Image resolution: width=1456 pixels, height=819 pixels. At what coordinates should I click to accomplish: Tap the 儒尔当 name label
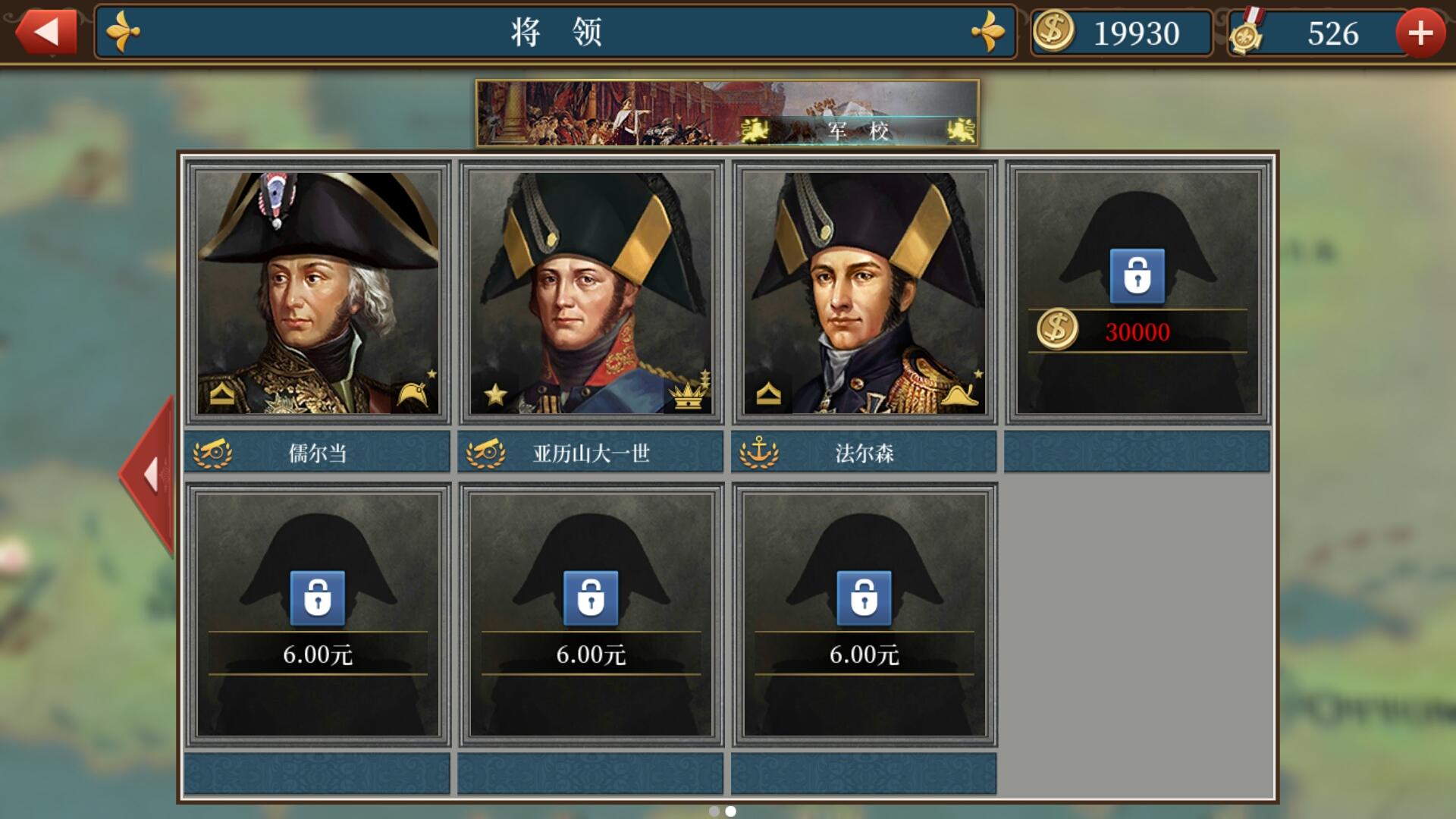[x=317, y=453]
